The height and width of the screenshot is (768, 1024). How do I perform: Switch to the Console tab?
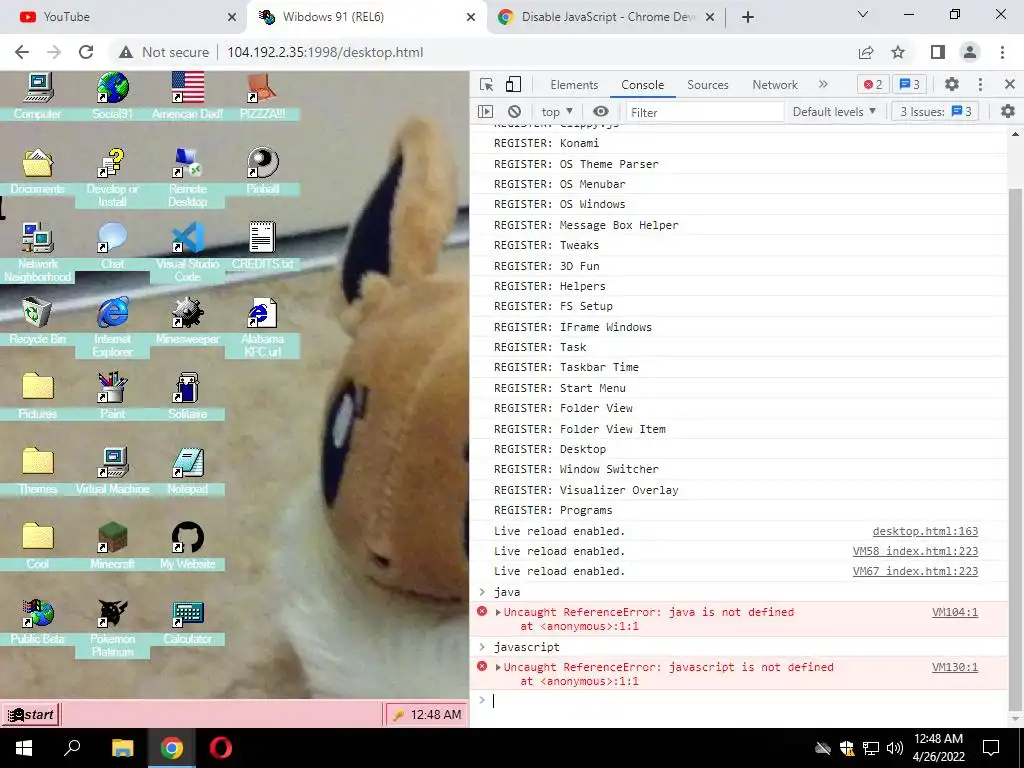click(x=643, y=84)
